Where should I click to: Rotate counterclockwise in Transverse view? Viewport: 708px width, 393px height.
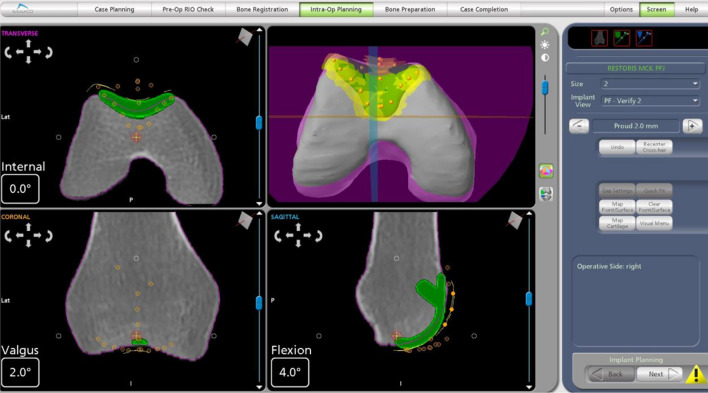(x=8, y=52)
